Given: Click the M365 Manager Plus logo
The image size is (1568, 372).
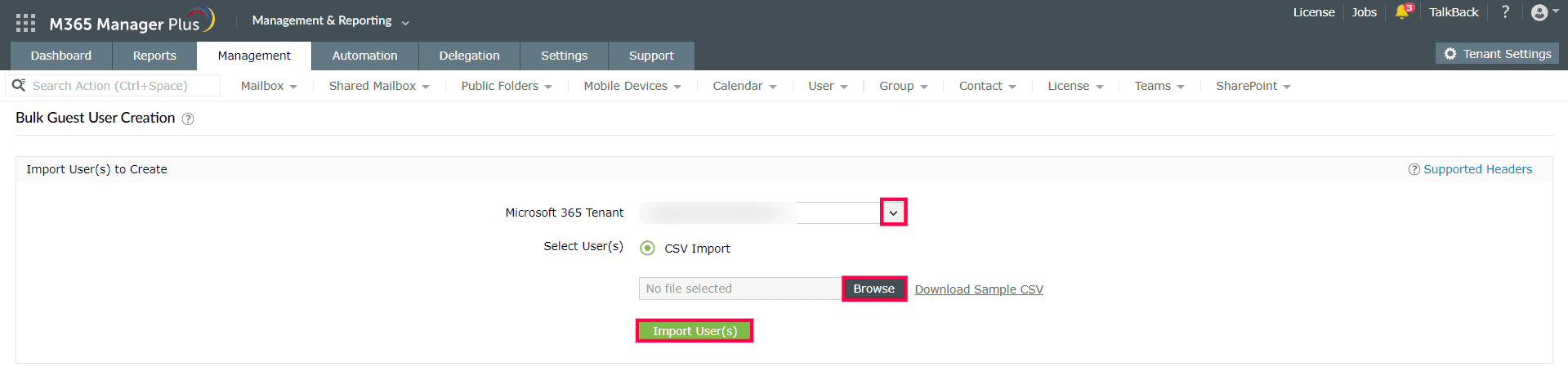Looking at the screenshot, I should [131, 21].
